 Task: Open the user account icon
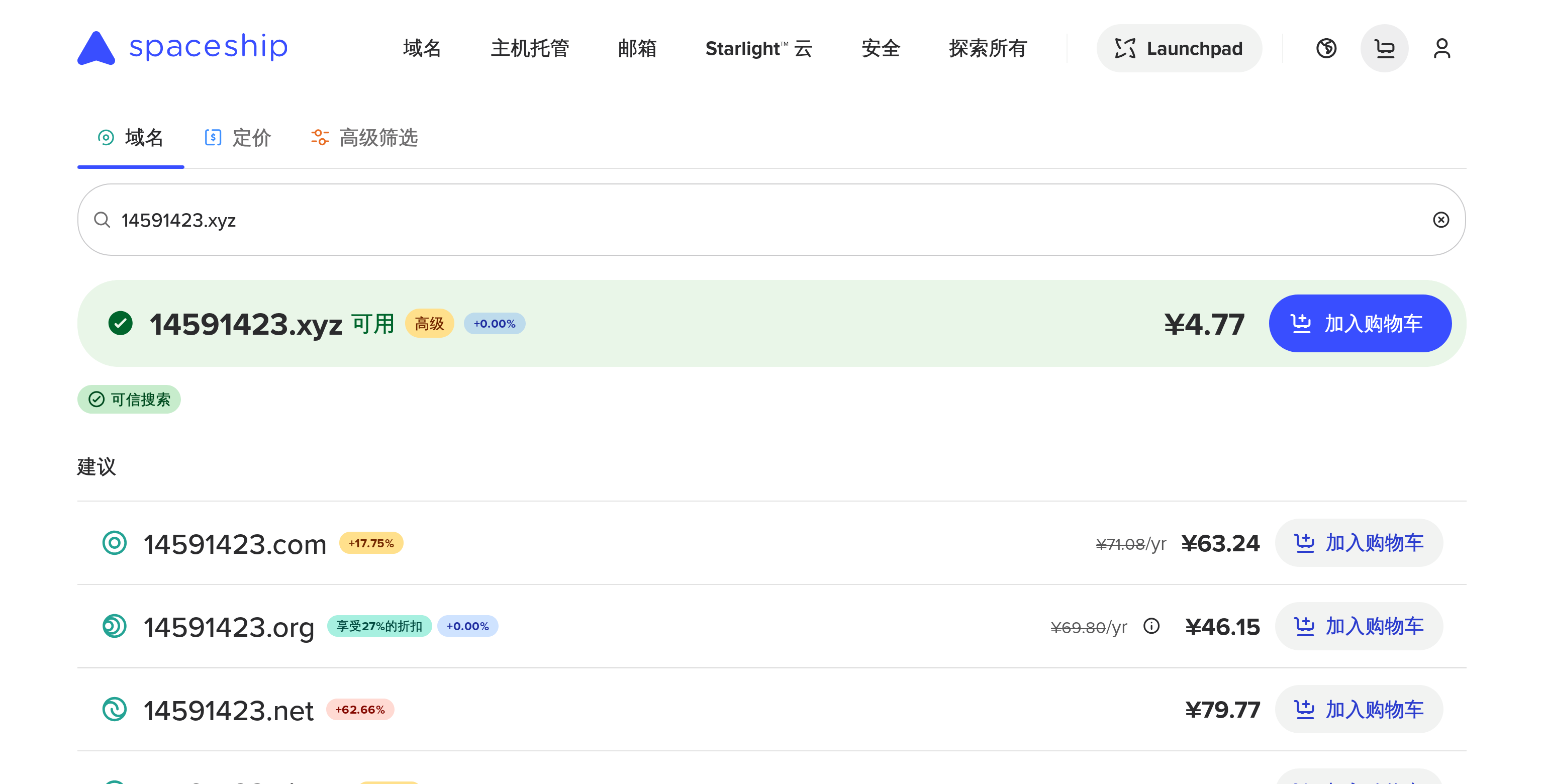click(x=1441, y=49)
